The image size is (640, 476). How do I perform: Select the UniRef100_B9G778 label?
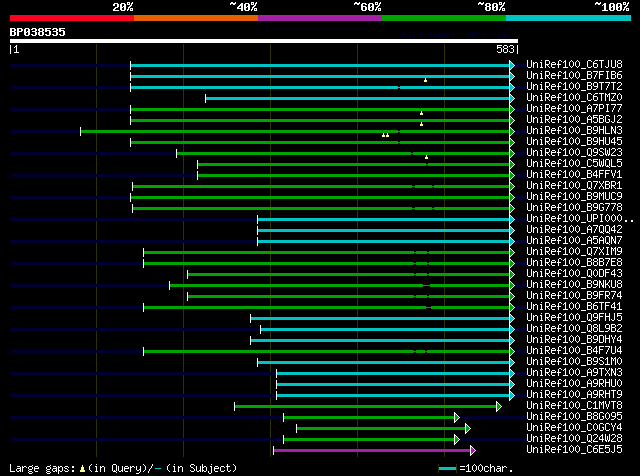pyautogui.click(x=574, y=208)
